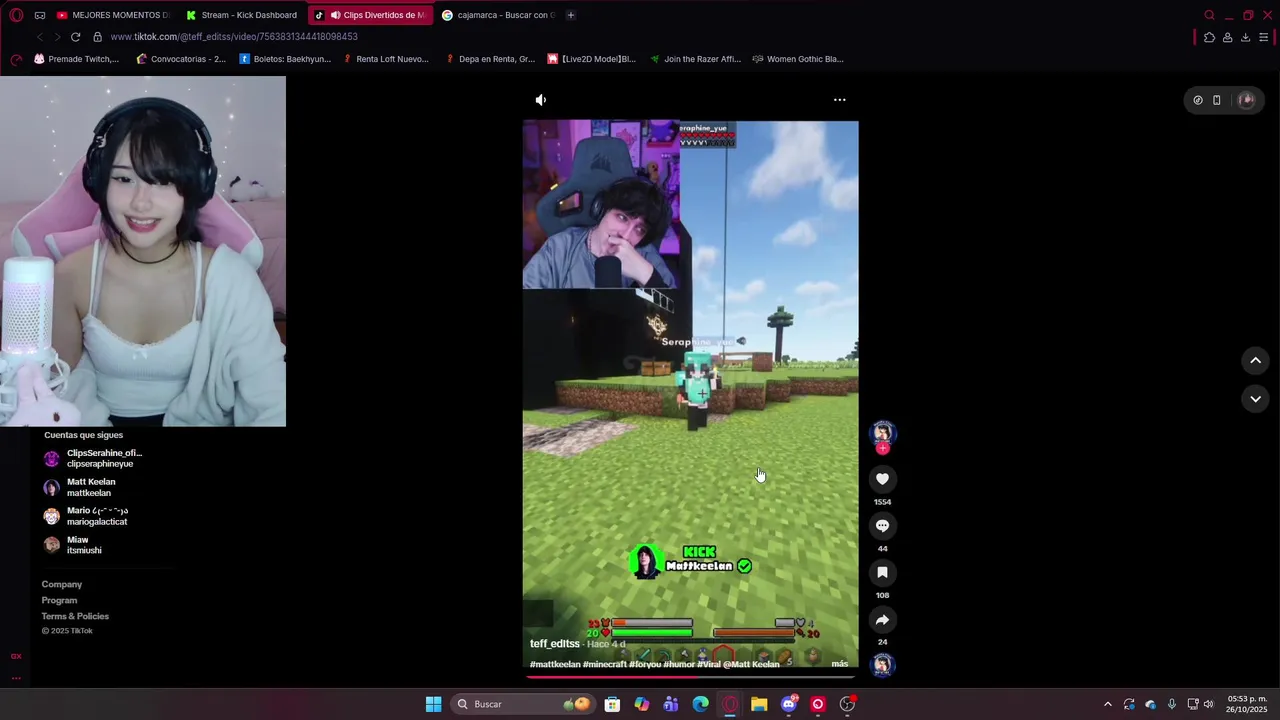Expand the caption with 'más'
Viewport: 1280px width, 720px height.
pyautogui.click(x=839, y=664)
